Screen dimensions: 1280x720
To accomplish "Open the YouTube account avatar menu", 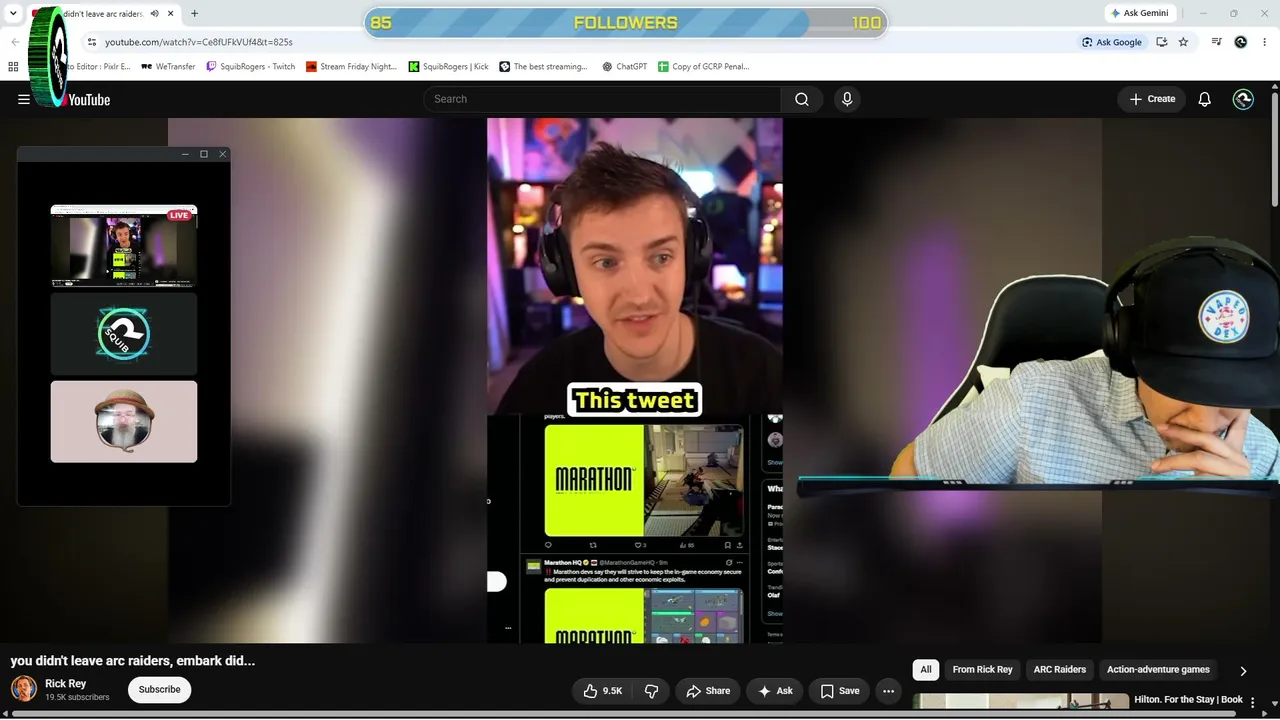I will click(1243, 99).
